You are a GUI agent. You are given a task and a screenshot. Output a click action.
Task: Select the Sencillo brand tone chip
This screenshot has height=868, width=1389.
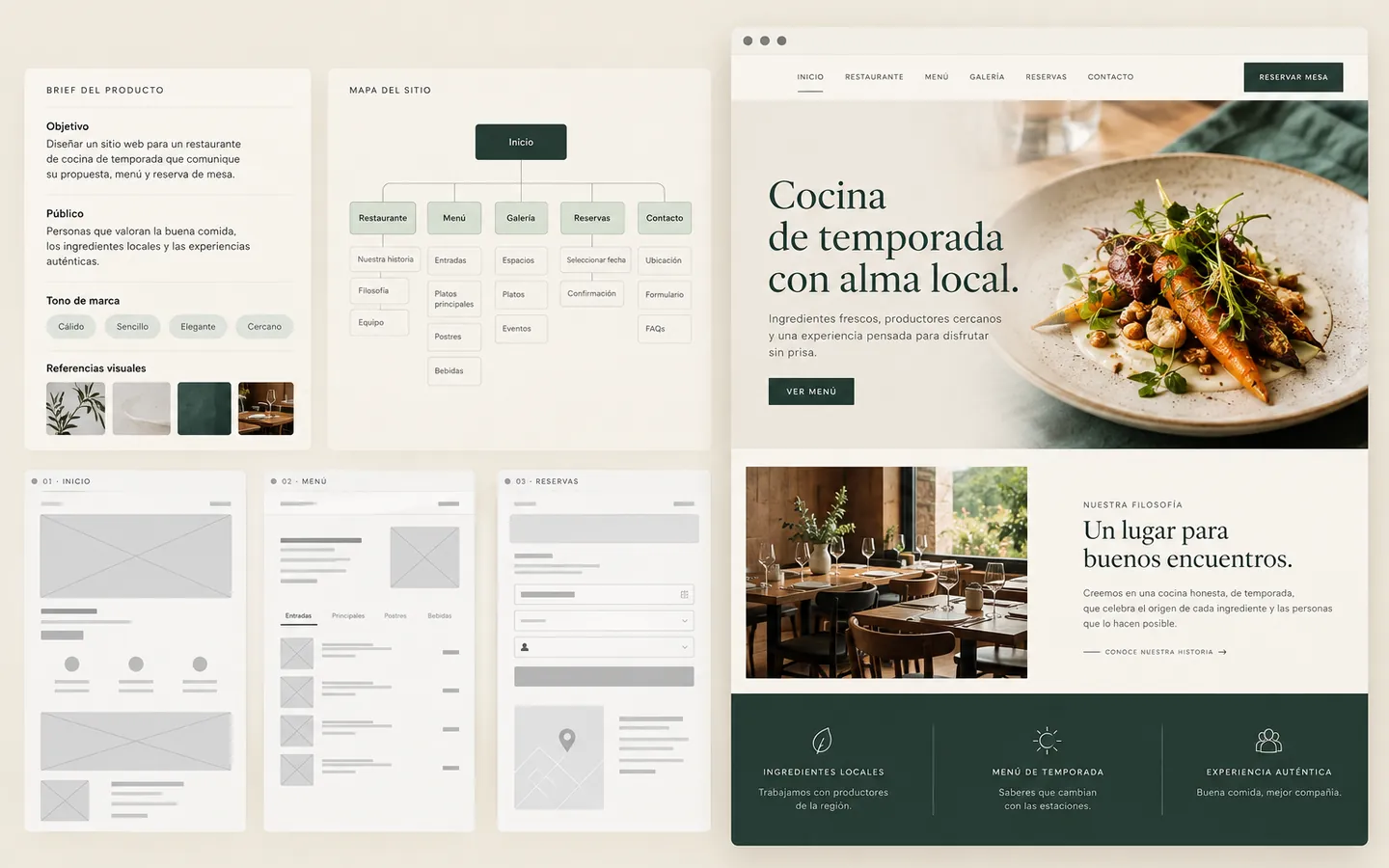click(x=132, y=327)
